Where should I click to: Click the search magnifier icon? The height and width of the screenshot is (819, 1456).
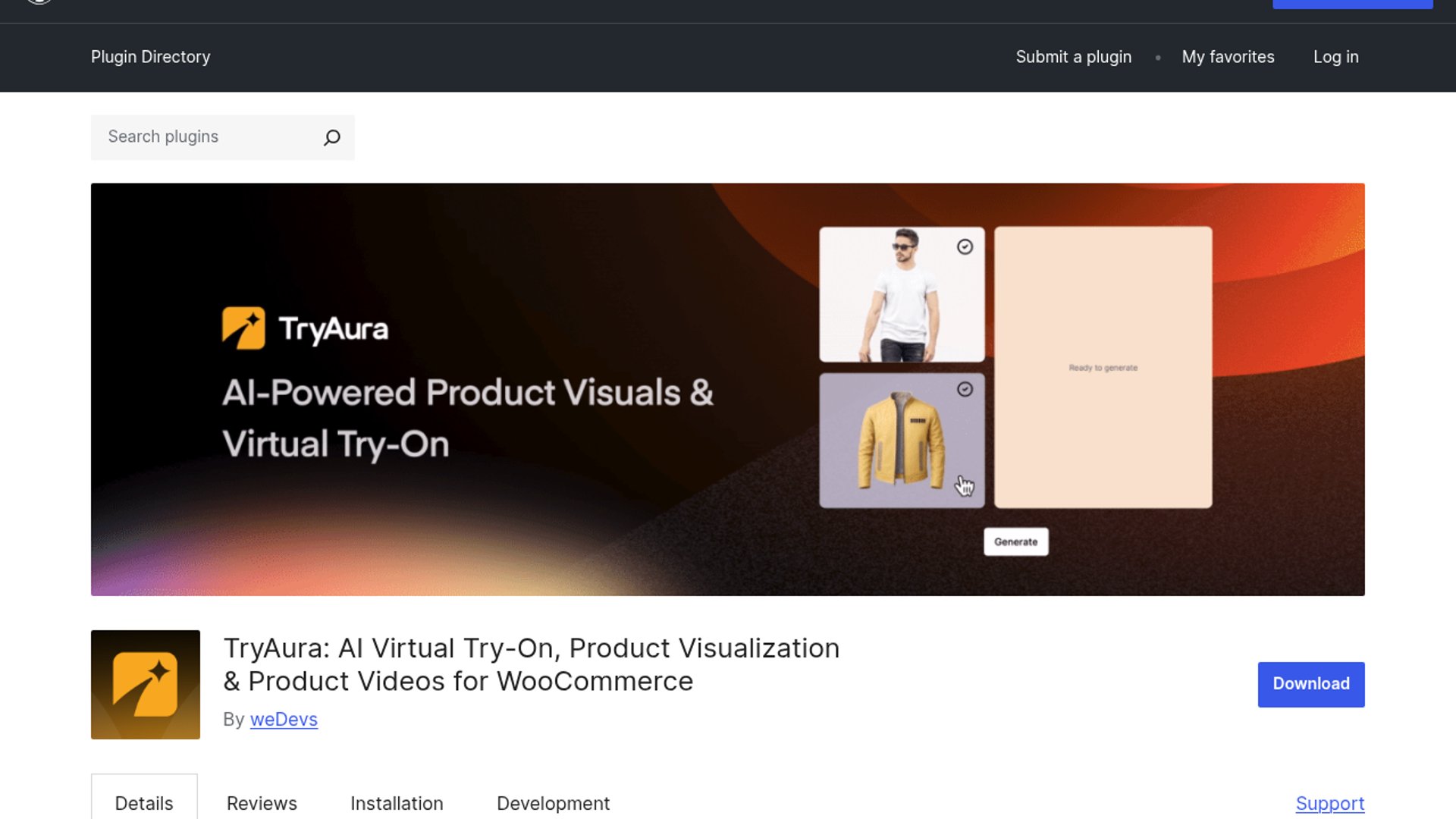[331, 137]
